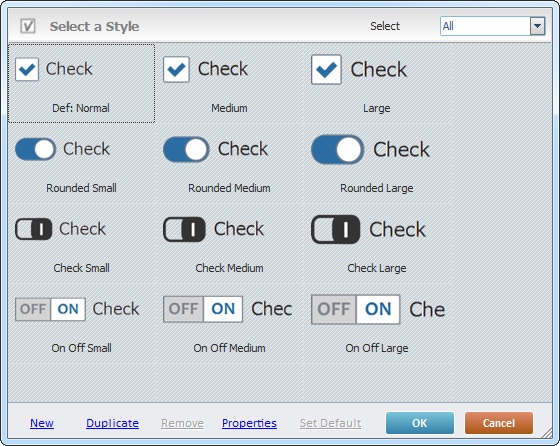This screenshot has height=446, width=560.
Task: Click the checkbox icon beside Select a Style
Action: tap(28, 26)
